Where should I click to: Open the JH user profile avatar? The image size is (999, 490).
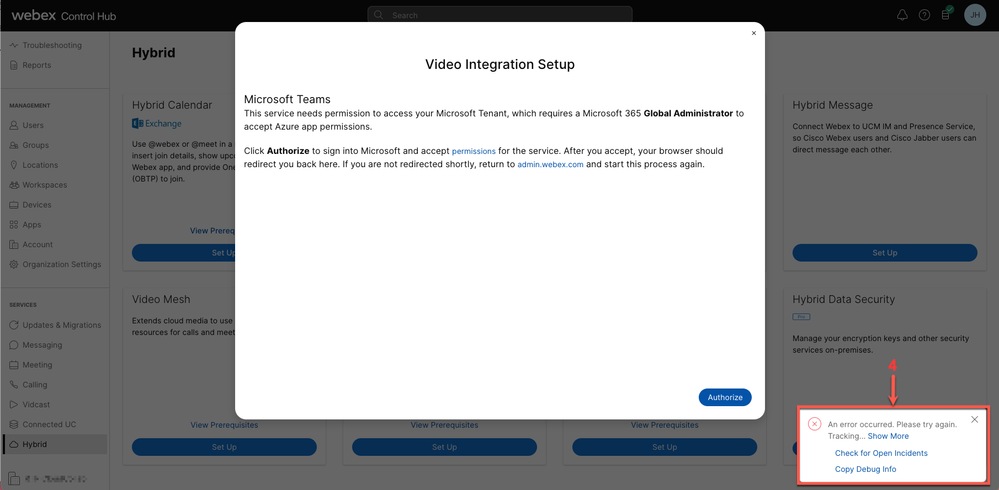975,15
